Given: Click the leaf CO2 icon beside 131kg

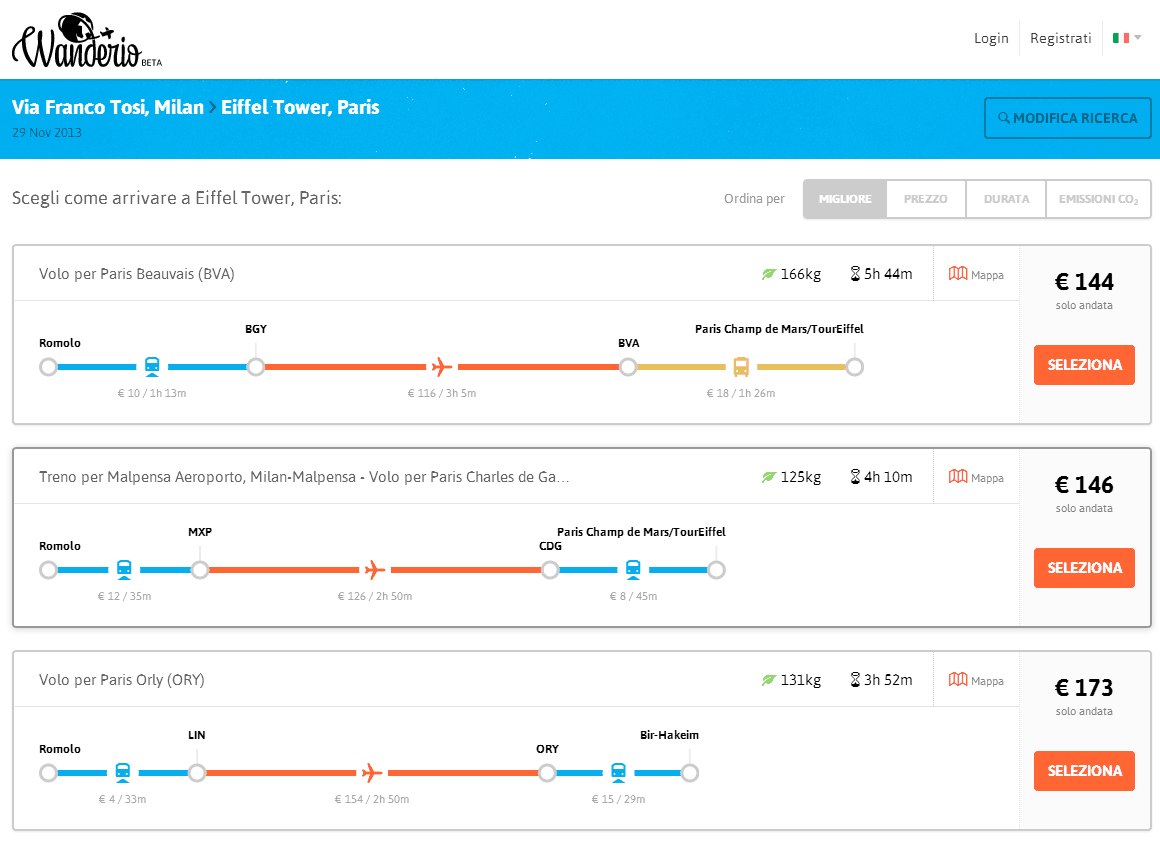Looking at the screenshot, I should click(769, 680).
